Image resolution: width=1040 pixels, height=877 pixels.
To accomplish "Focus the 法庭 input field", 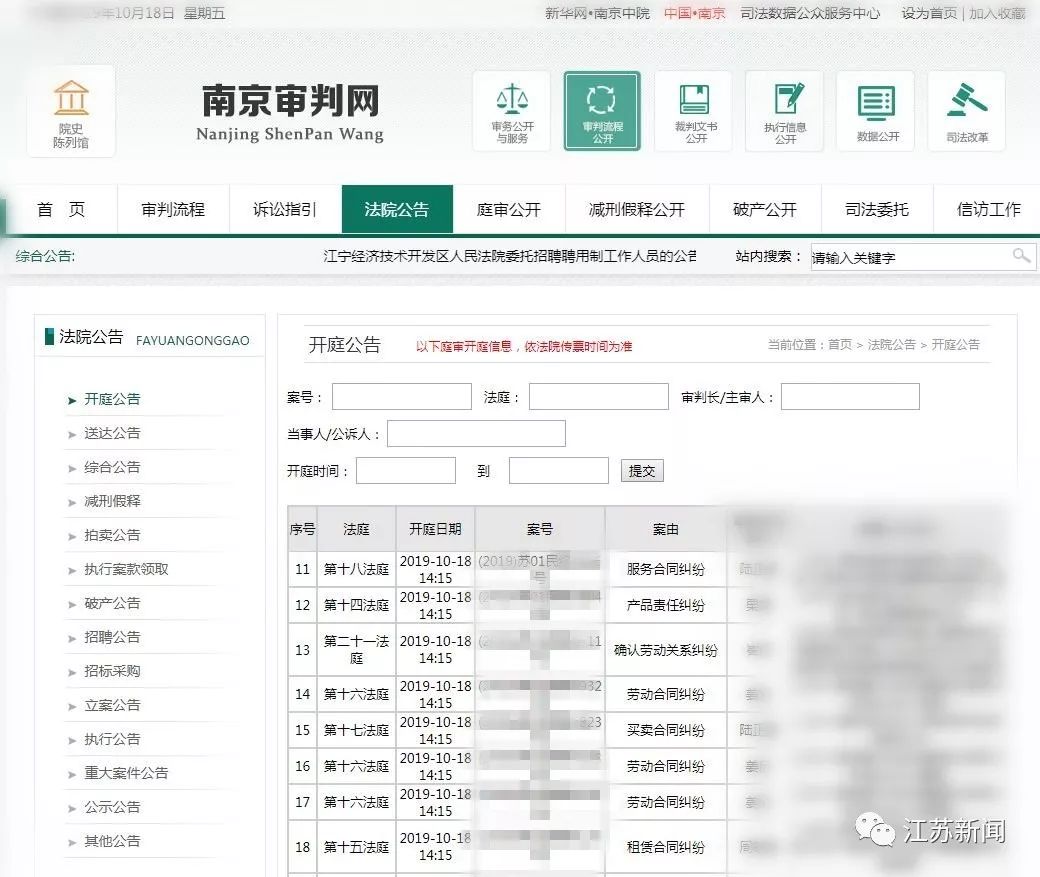I will [x=598, y=397].
